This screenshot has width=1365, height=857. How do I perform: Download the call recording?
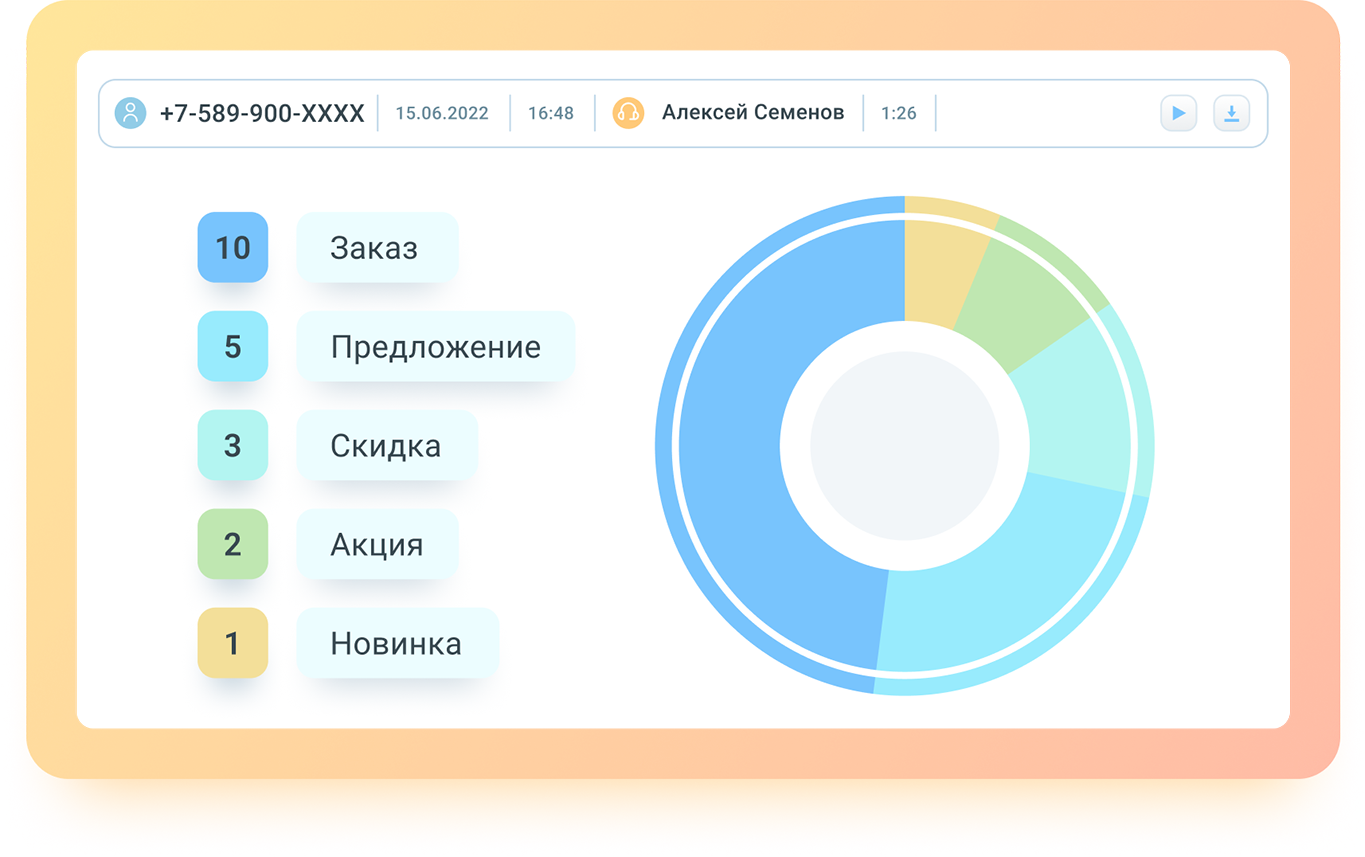coord(1231,113)
